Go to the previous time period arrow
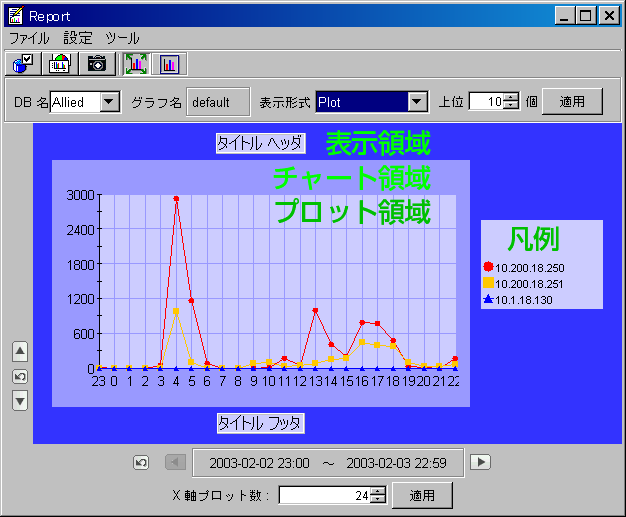This screenshot has width=626, height=517. 175,462
